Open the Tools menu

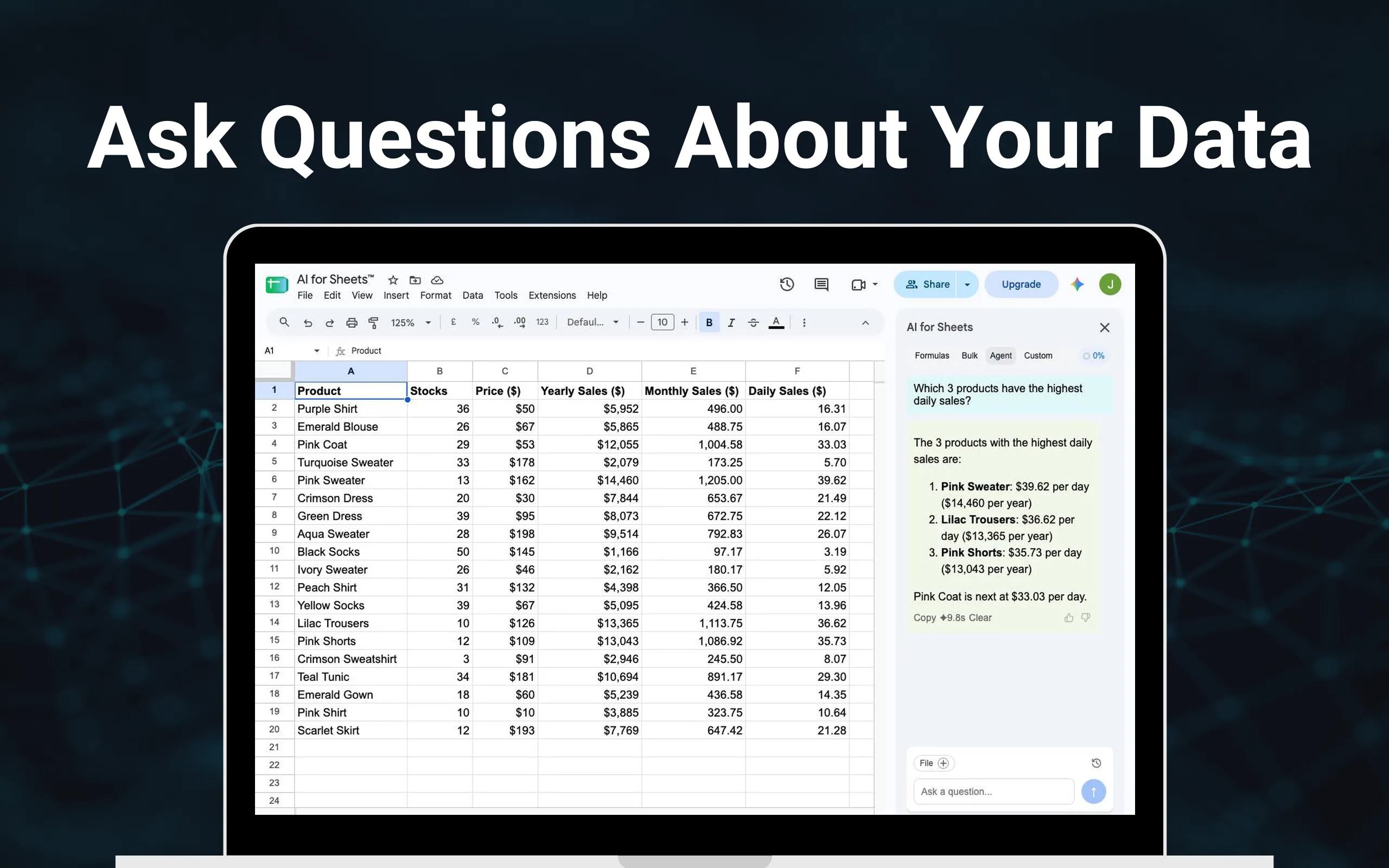(x=506, y=296)
